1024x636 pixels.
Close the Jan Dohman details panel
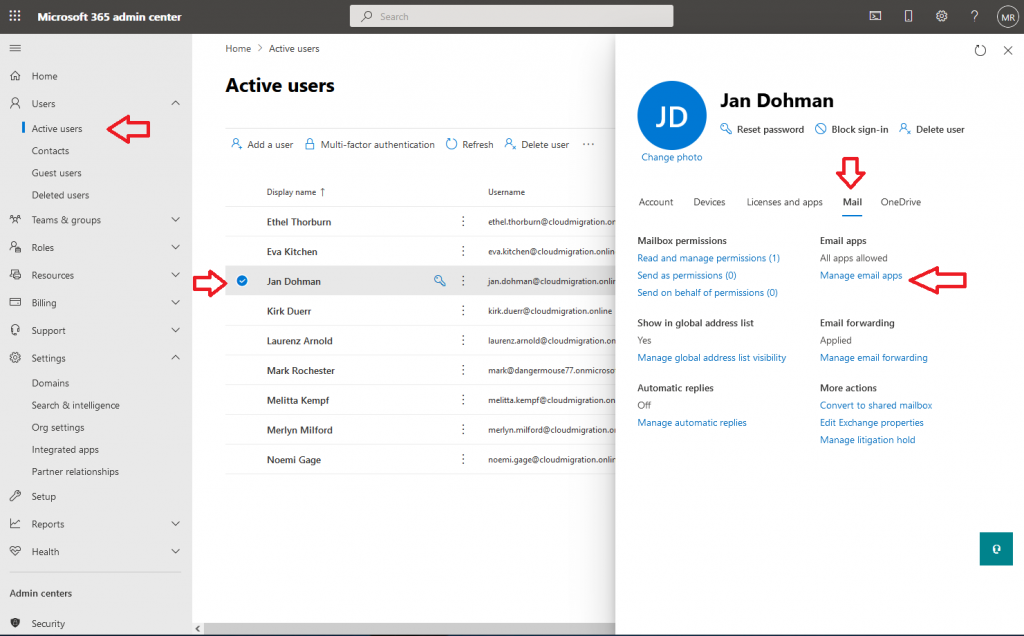(x=1008, y=50)
